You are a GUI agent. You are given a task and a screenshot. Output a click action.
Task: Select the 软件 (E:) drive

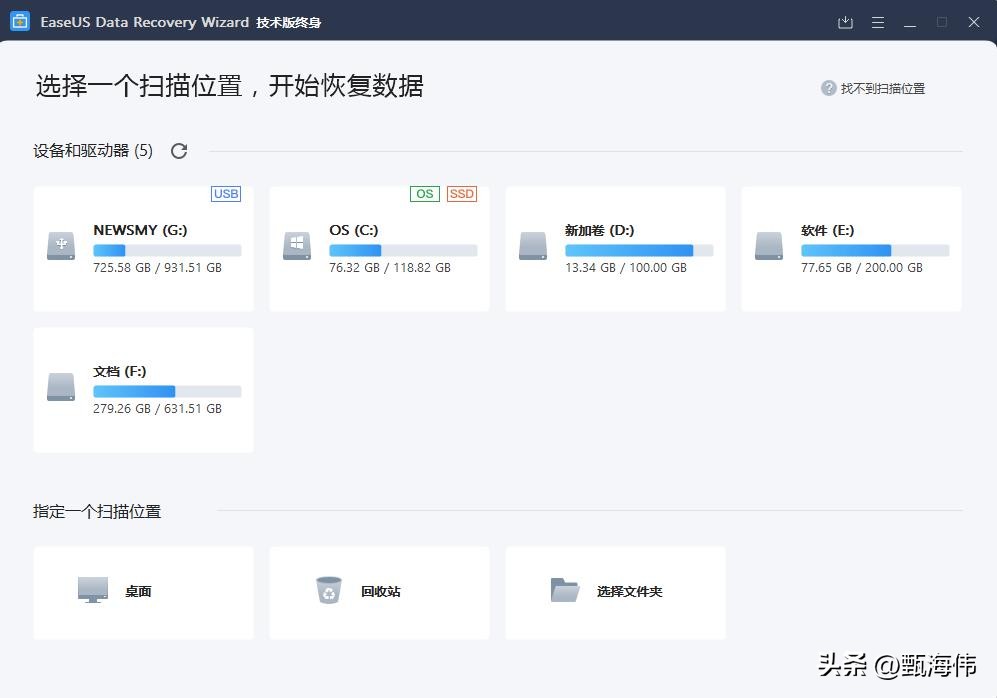[x=851, y=248]
